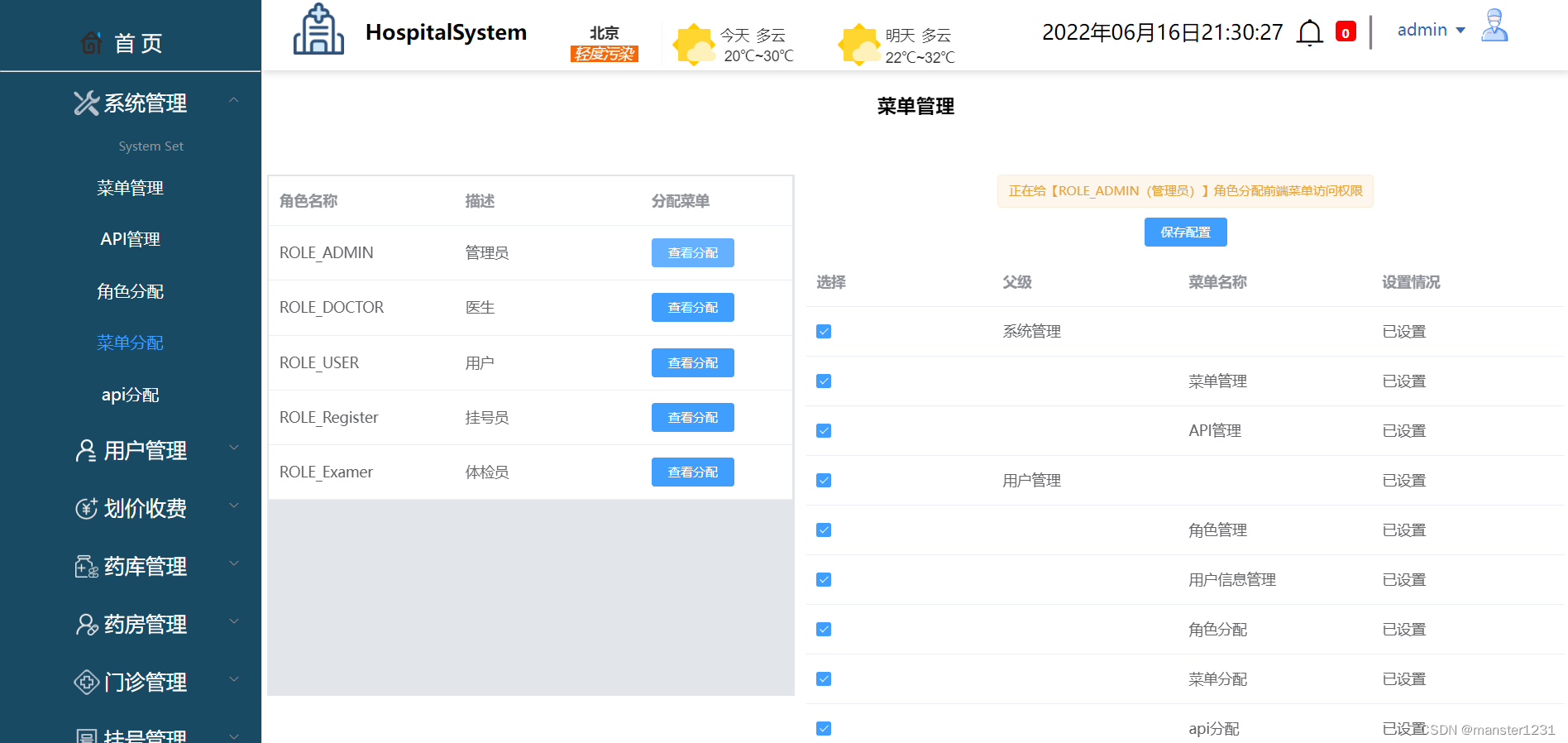The image size is (1568, 743).
Task: Click the 挂号管理 list icon
Action: click(86, 736)
